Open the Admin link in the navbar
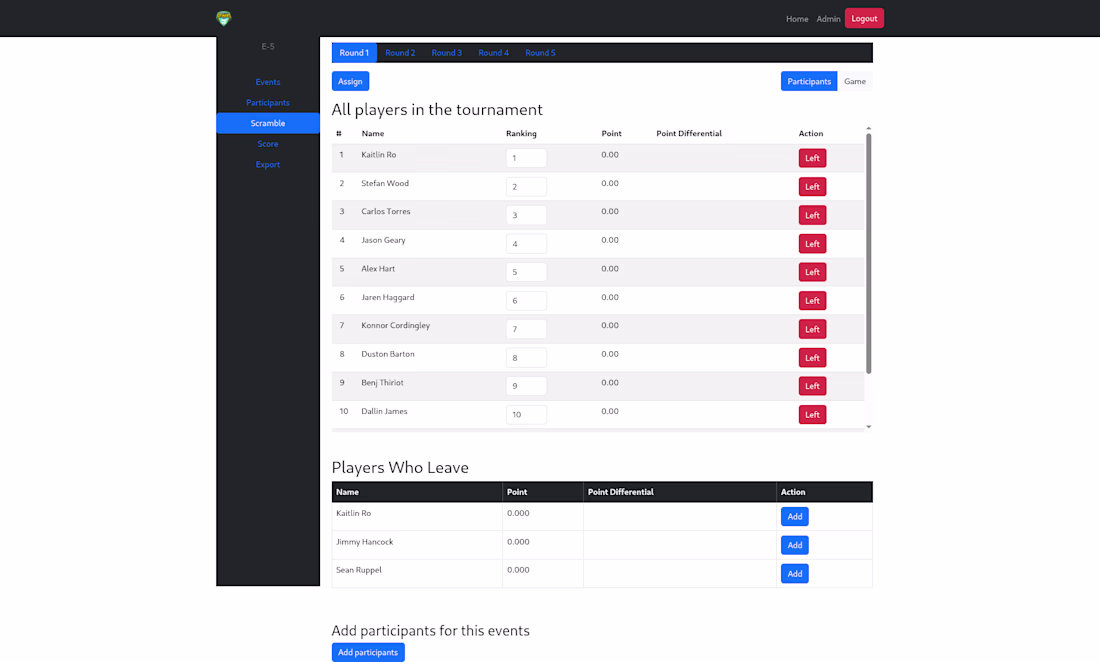 [829, 19]
